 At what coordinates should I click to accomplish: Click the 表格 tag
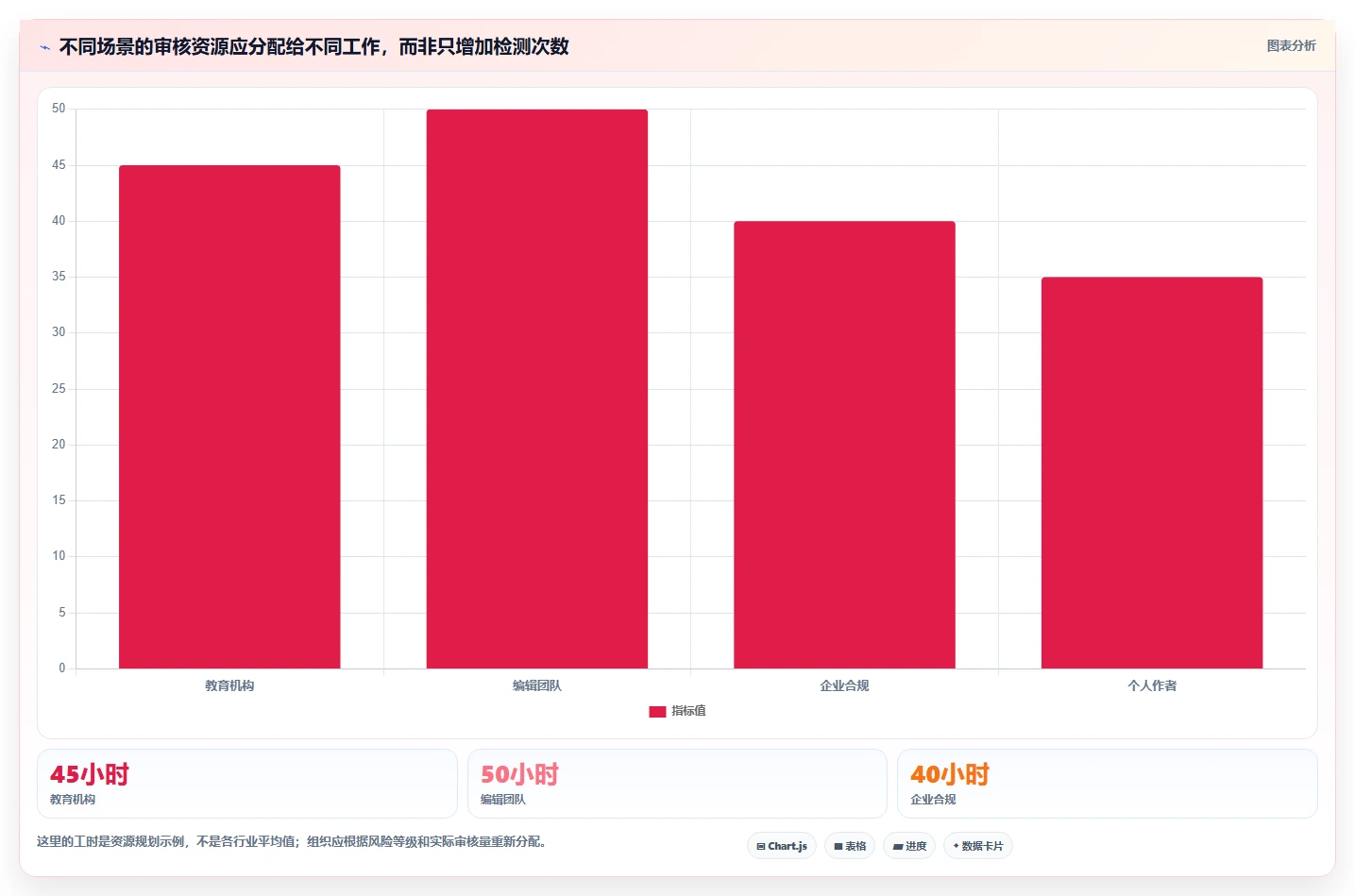[x=850, y=846]
